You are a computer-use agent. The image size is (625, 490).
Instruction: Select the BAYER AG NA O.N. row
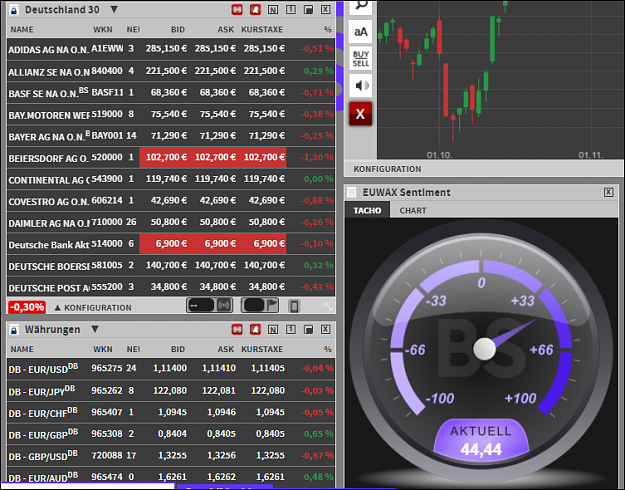pyautogui.click(x=171, y=136)
